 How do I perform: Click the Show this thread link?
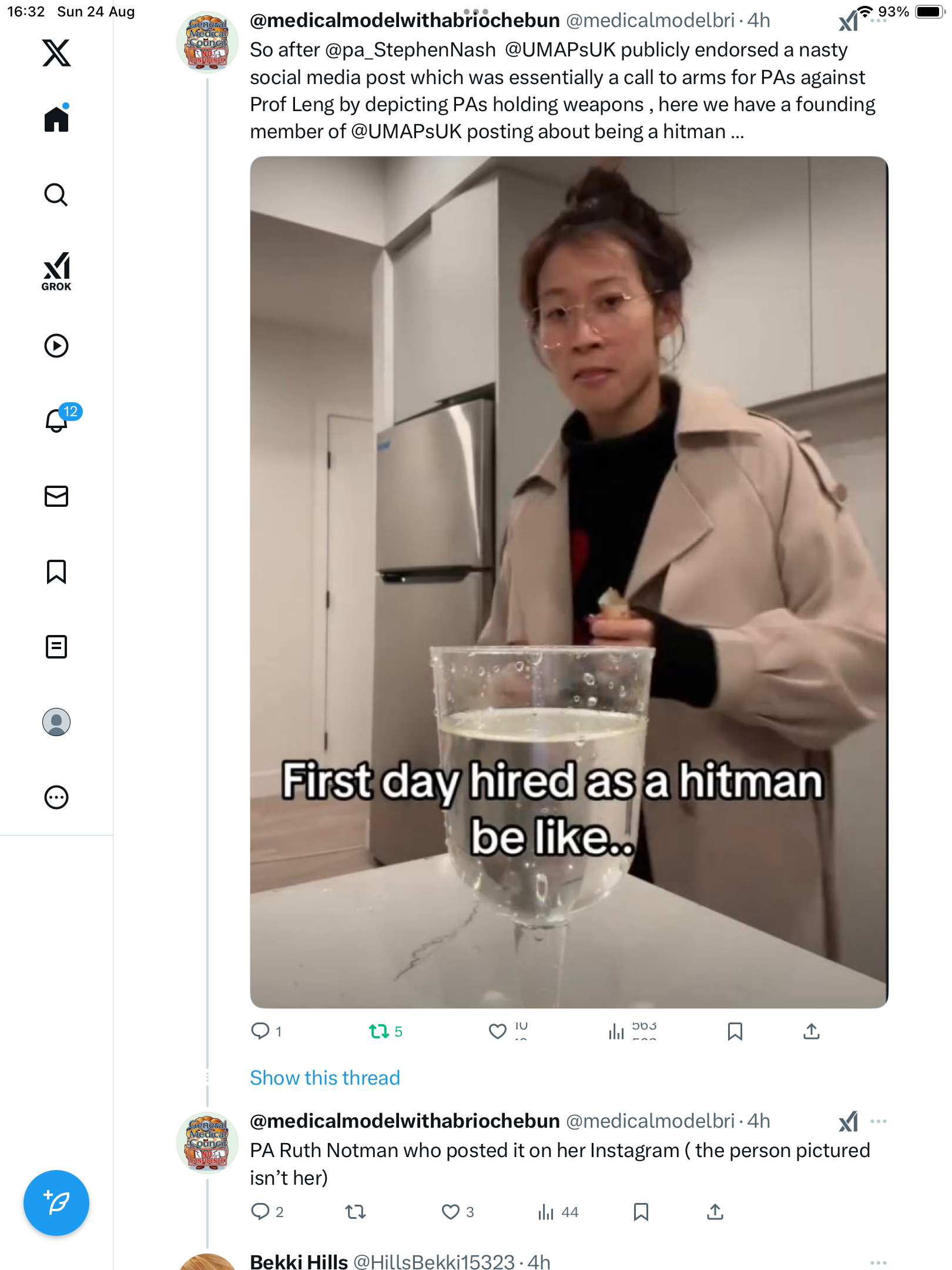[324, 1078]
